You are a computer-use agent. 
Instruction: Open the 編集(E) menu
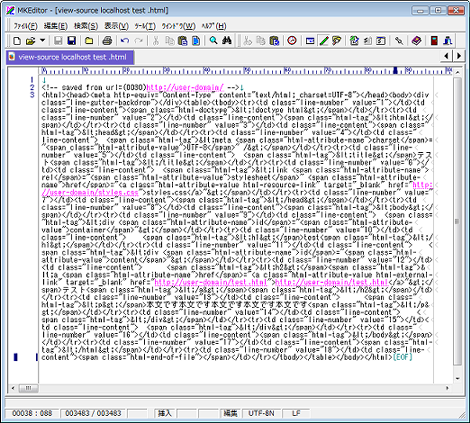click(56, 26)
